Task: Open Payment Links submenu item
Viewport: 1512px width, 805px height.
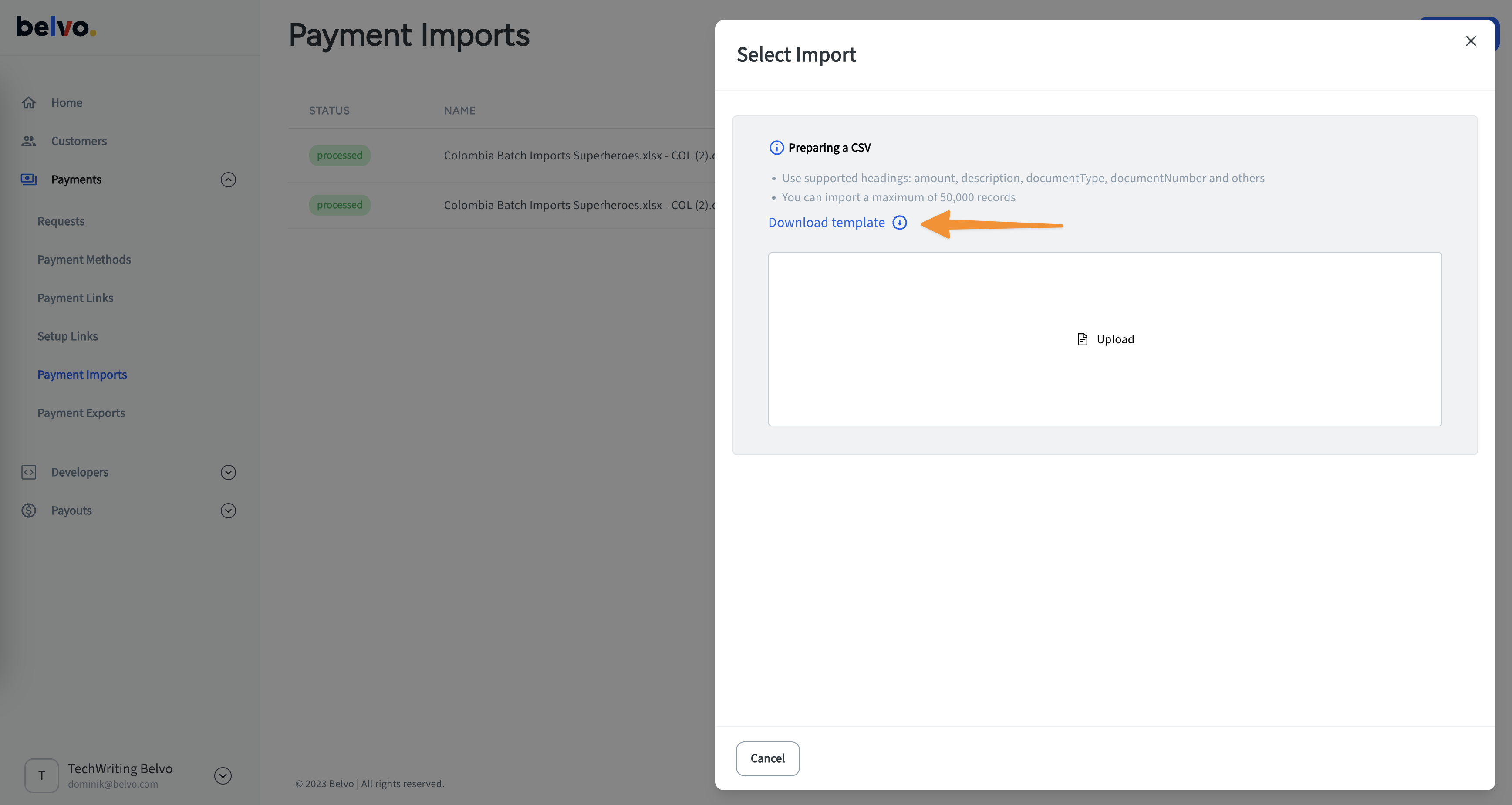Action: tap(75, 298)
